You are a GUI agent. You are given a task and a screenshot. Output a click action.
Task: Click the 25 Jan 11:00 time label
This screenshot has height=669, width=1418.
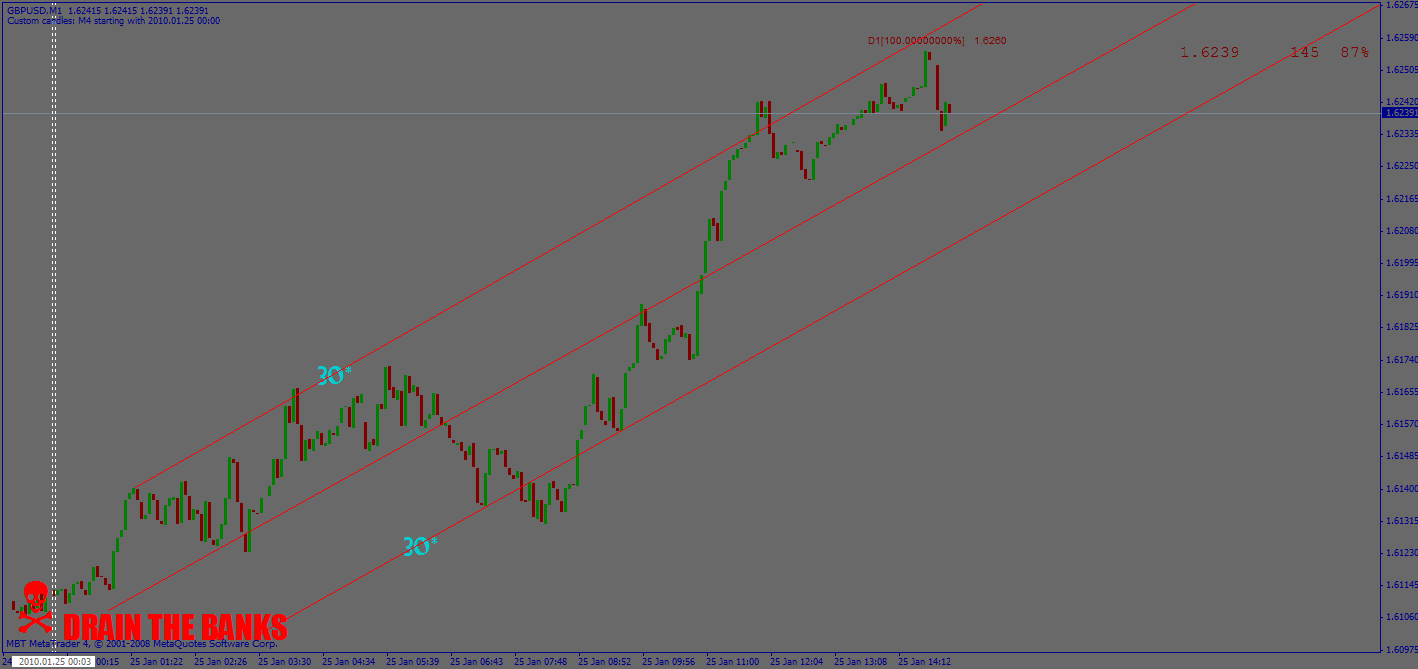(x=732, y=661)
